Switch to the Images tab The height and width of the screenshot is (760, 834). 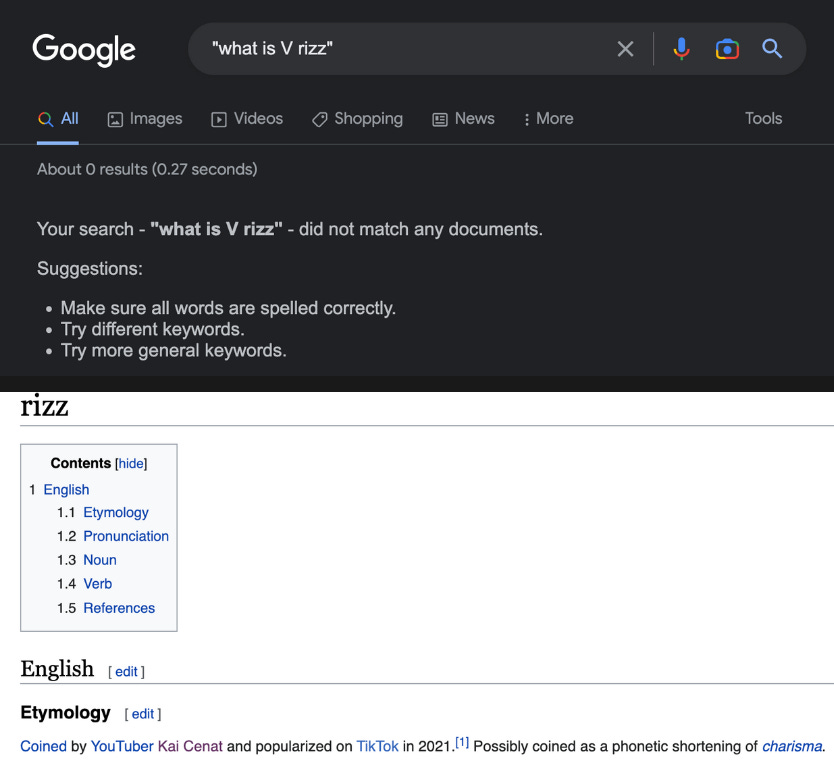tap(145, 119)
